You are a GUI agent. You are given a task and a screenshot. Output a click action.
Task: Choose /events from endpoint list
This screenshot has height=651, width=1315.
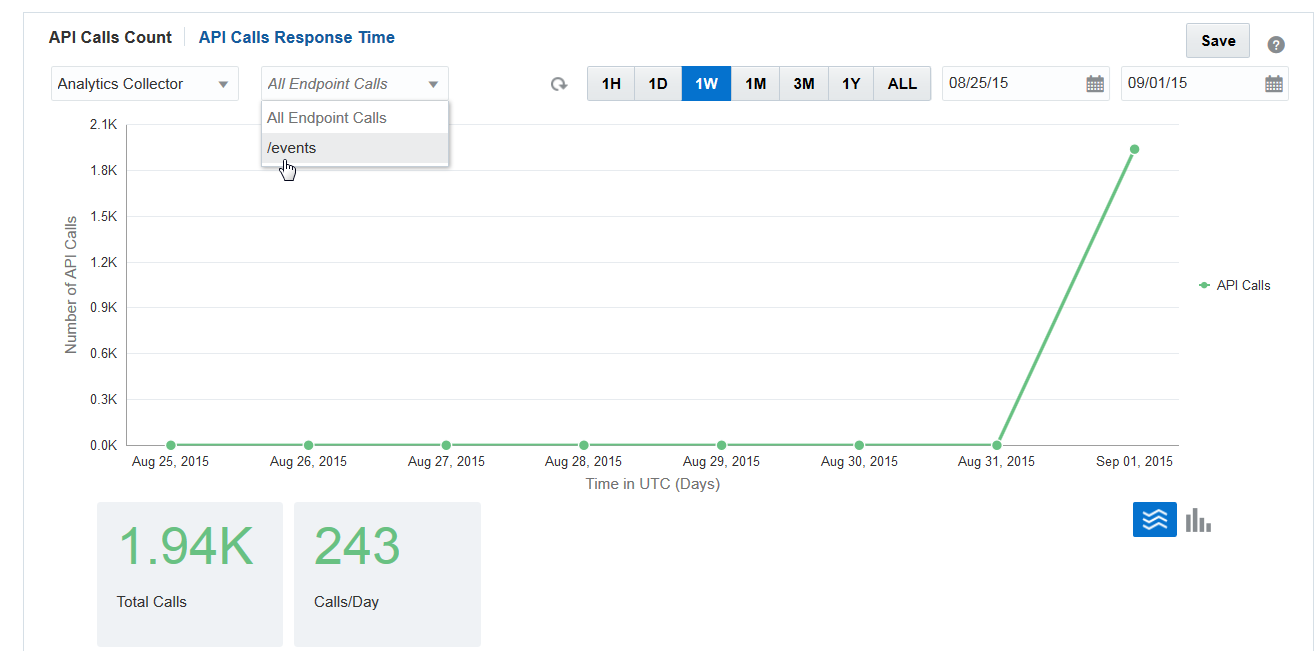click(x=355, y=148)
